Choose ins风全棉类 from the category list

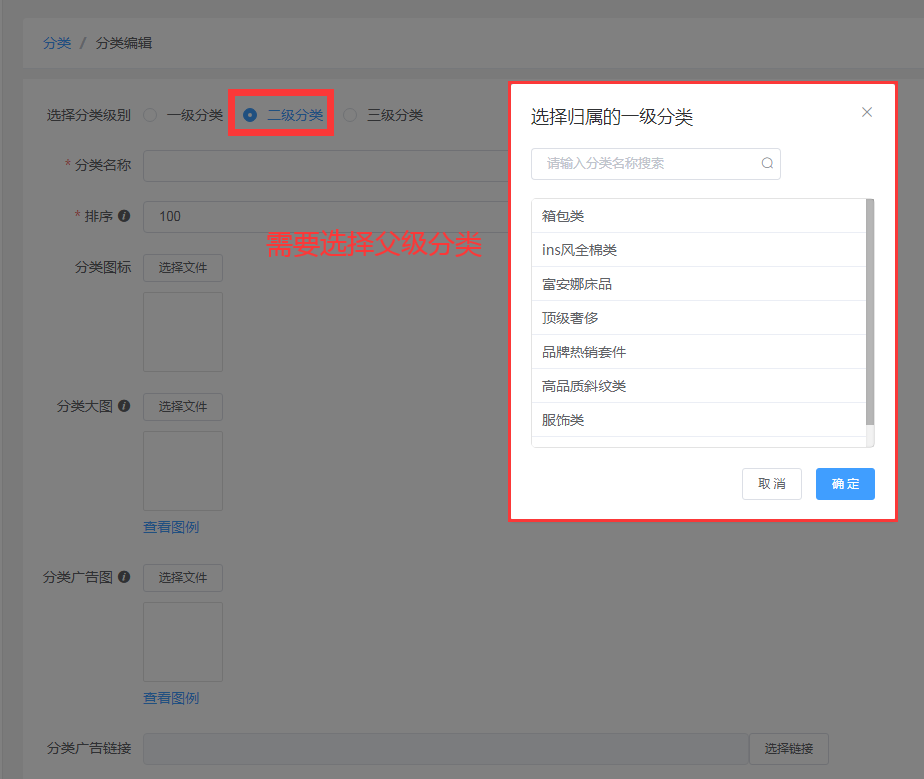pyautogui.click(x=698, y=250)
